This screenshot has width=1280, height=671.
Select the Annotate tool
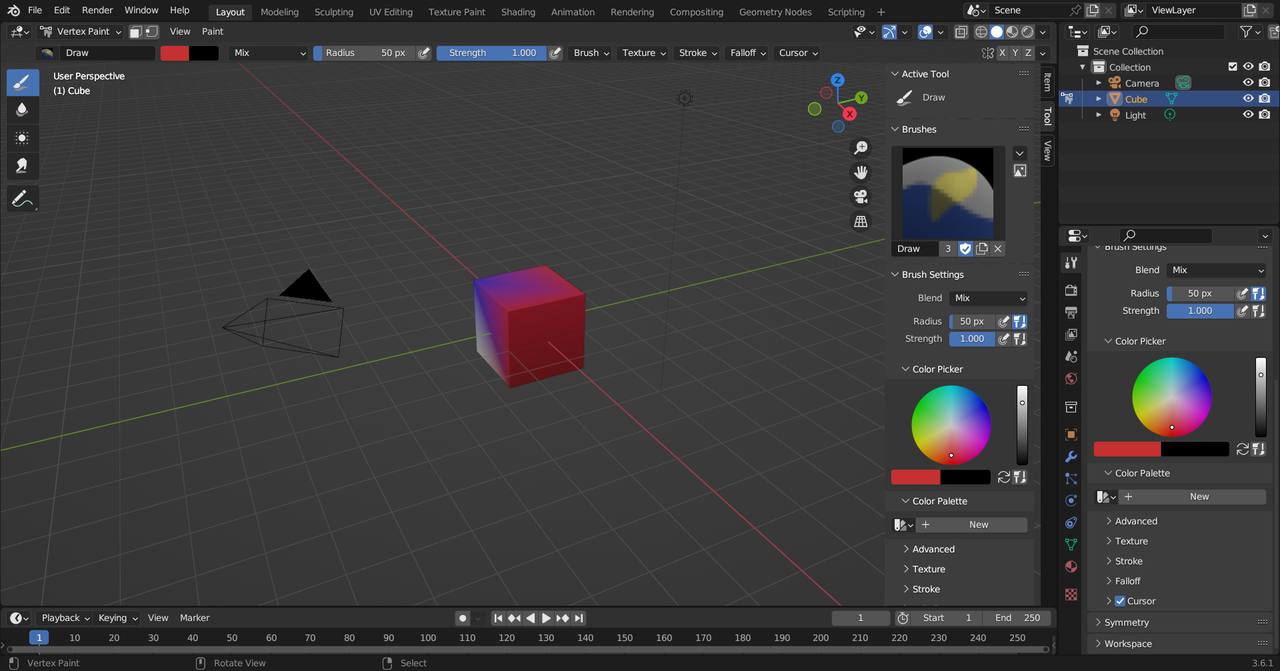22,199
